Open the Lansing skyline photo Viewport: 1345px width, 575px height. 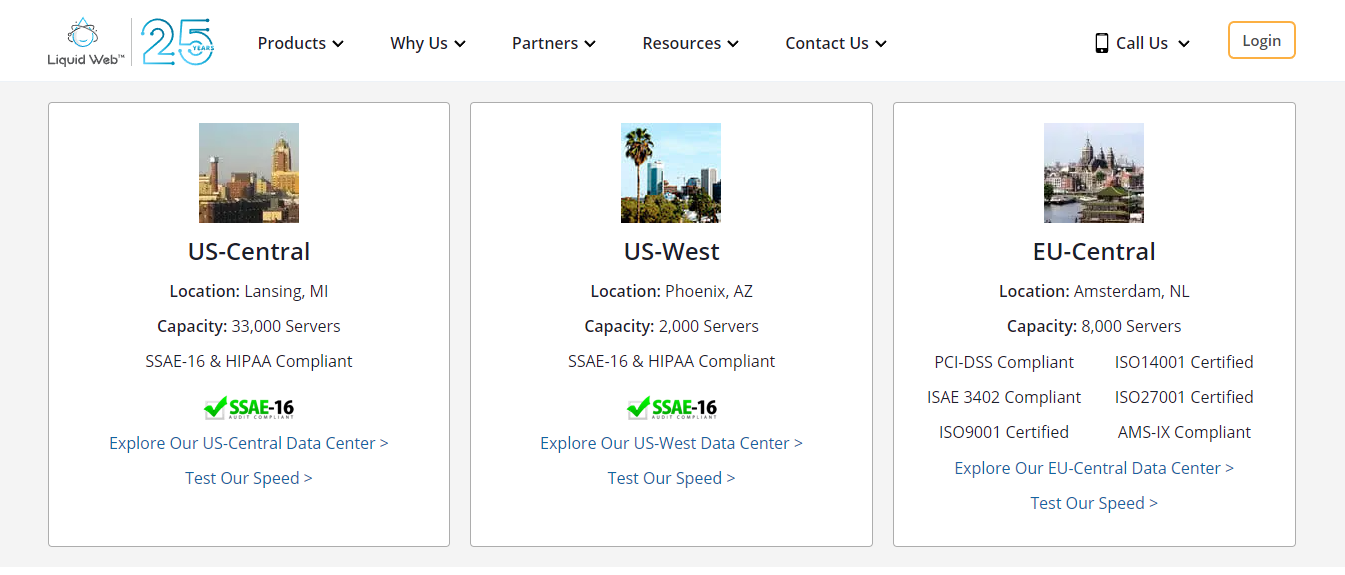pyautogui.click(x=249, y=172)
